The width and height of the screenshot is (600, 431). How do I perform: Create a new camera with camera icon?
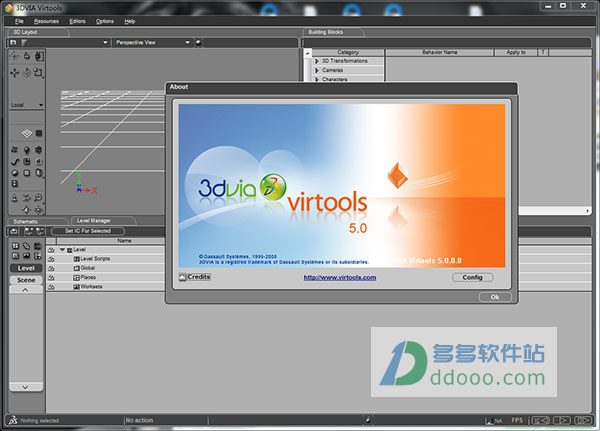15,150
